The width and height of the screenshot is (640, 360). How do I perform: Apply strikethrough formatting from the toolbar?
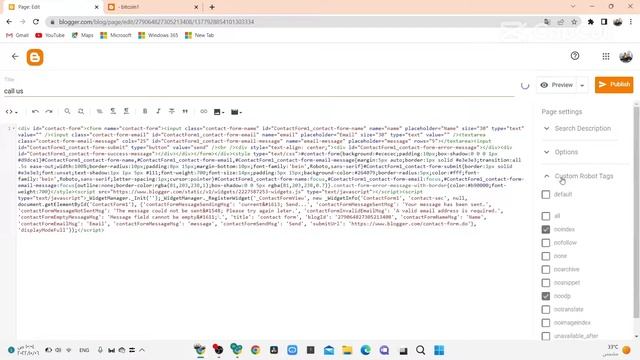(172, 111)
